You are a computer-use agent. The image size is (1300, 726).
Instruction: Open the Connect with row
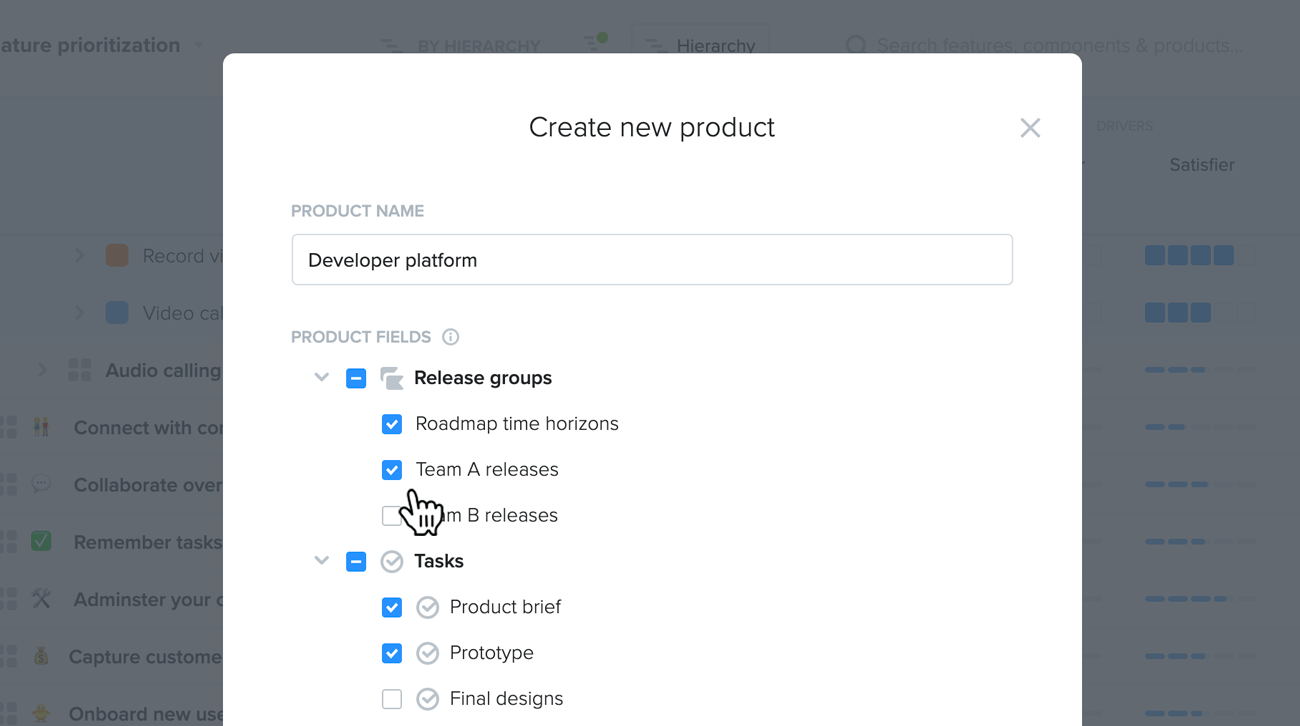(x=148, y=428)
